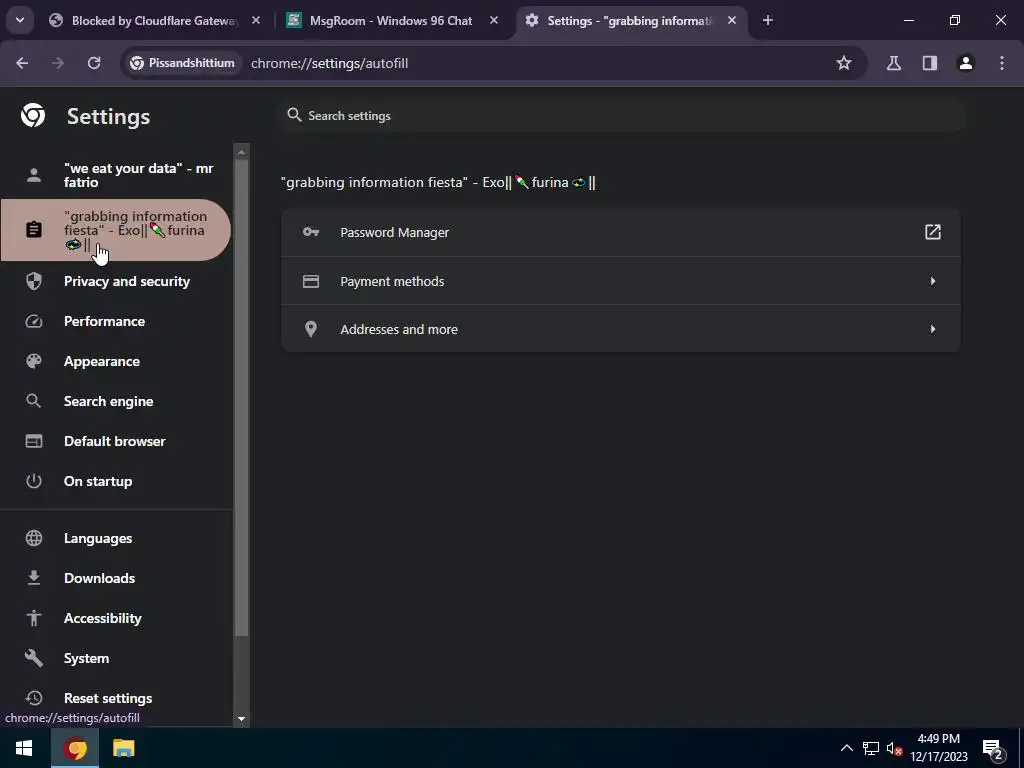Viewport: 1024px width, 768px height.
Task: Click the shield icon for Privacy and security
Action: (34, 281)
